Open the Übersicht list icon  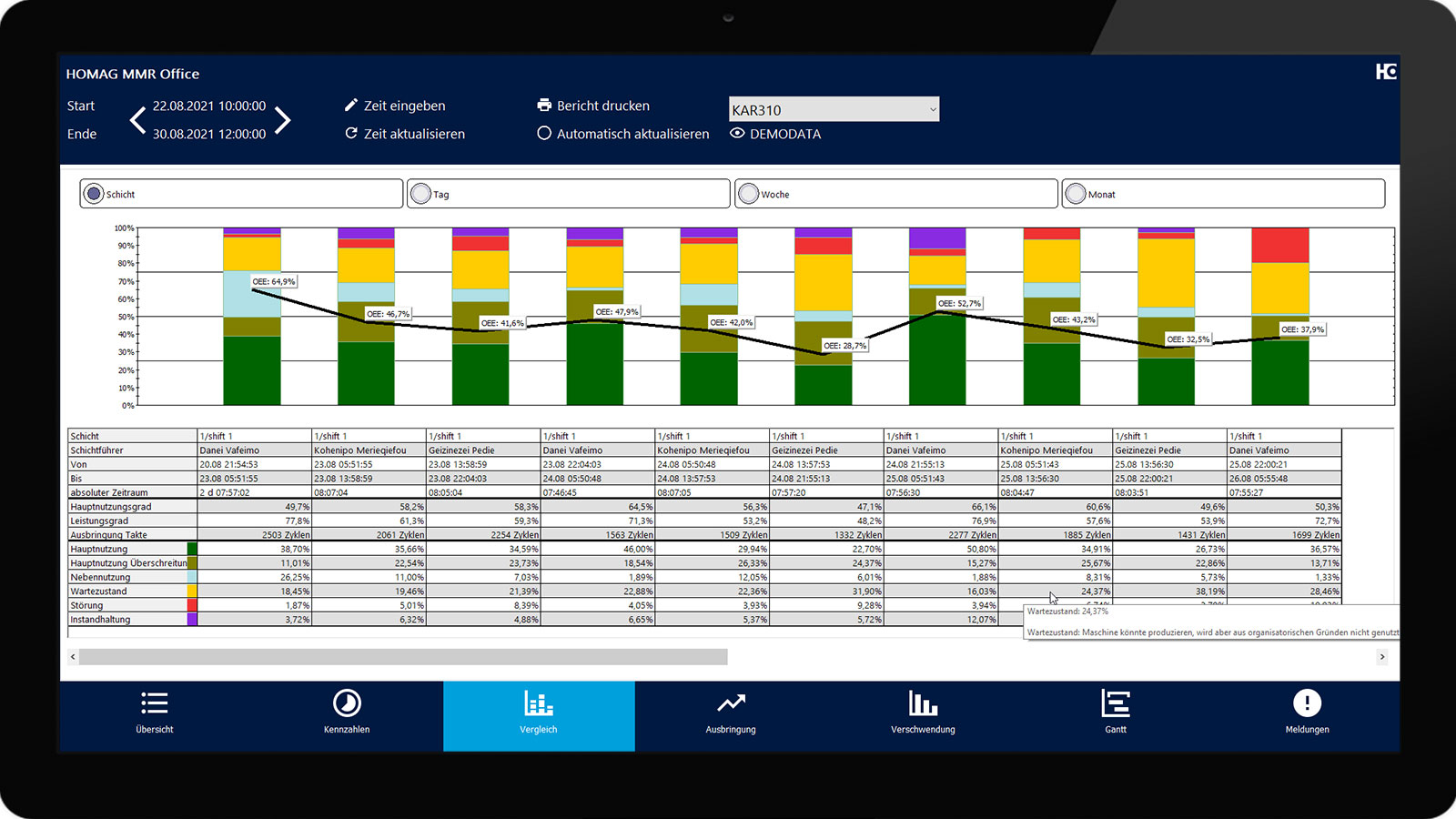155,703
